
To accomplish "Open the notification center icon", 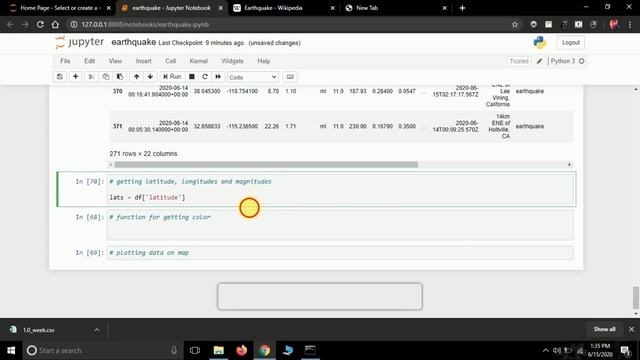I will (x=625, y=350).
